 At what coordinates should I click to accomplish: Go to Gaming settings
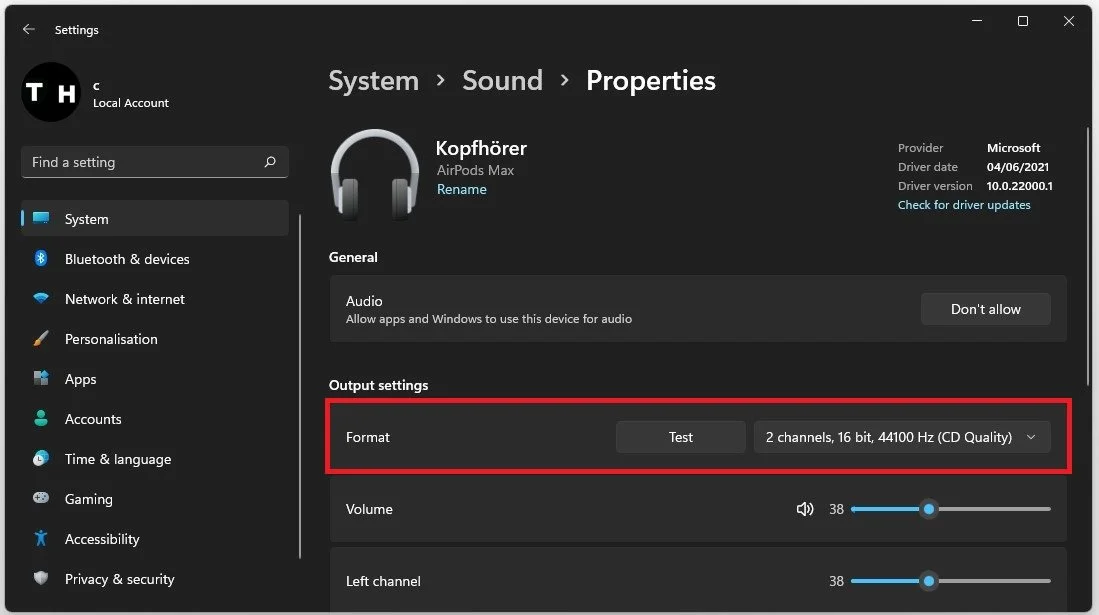point(89,498)
